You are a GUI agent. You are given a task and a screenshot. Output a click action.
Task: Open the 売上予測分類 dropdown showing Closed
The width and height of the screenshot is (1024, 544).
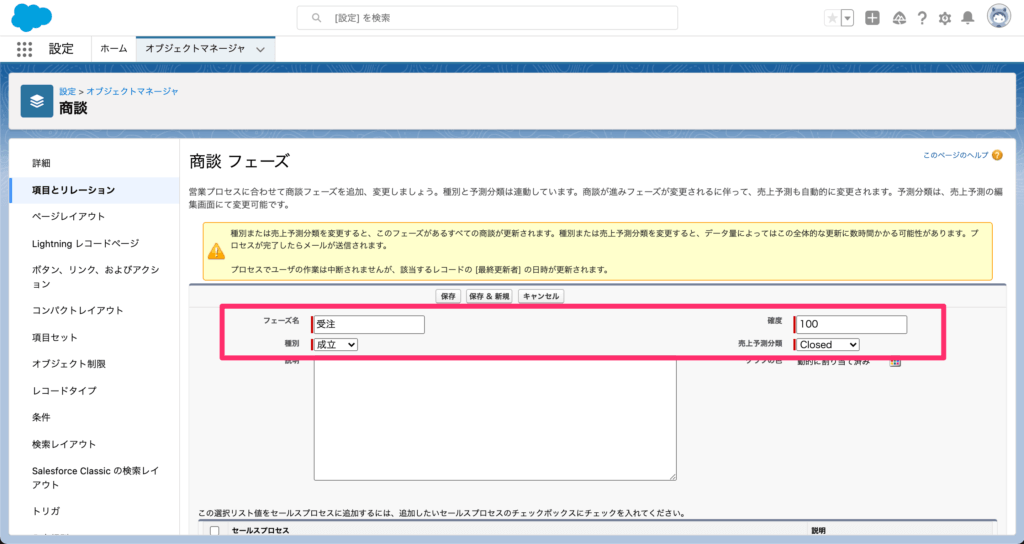[x=827, y=345]
